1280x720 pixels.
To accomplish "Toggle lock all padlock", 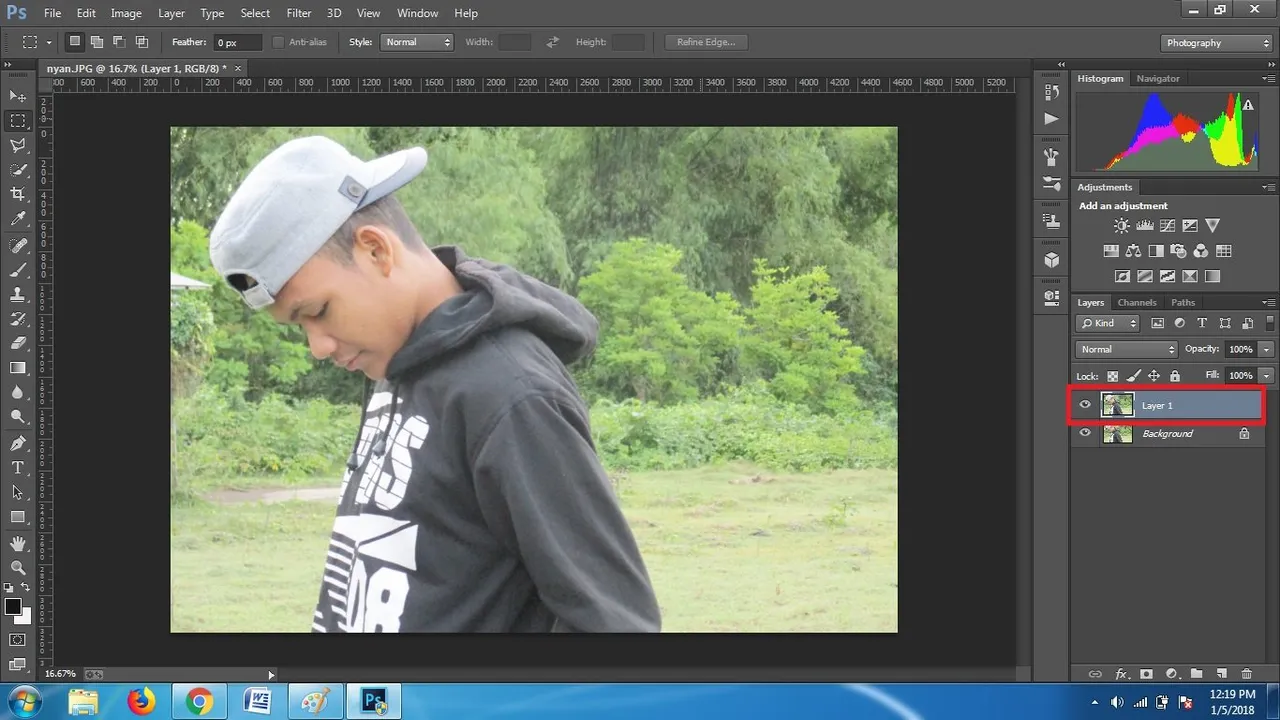I will coord(1175,376).
